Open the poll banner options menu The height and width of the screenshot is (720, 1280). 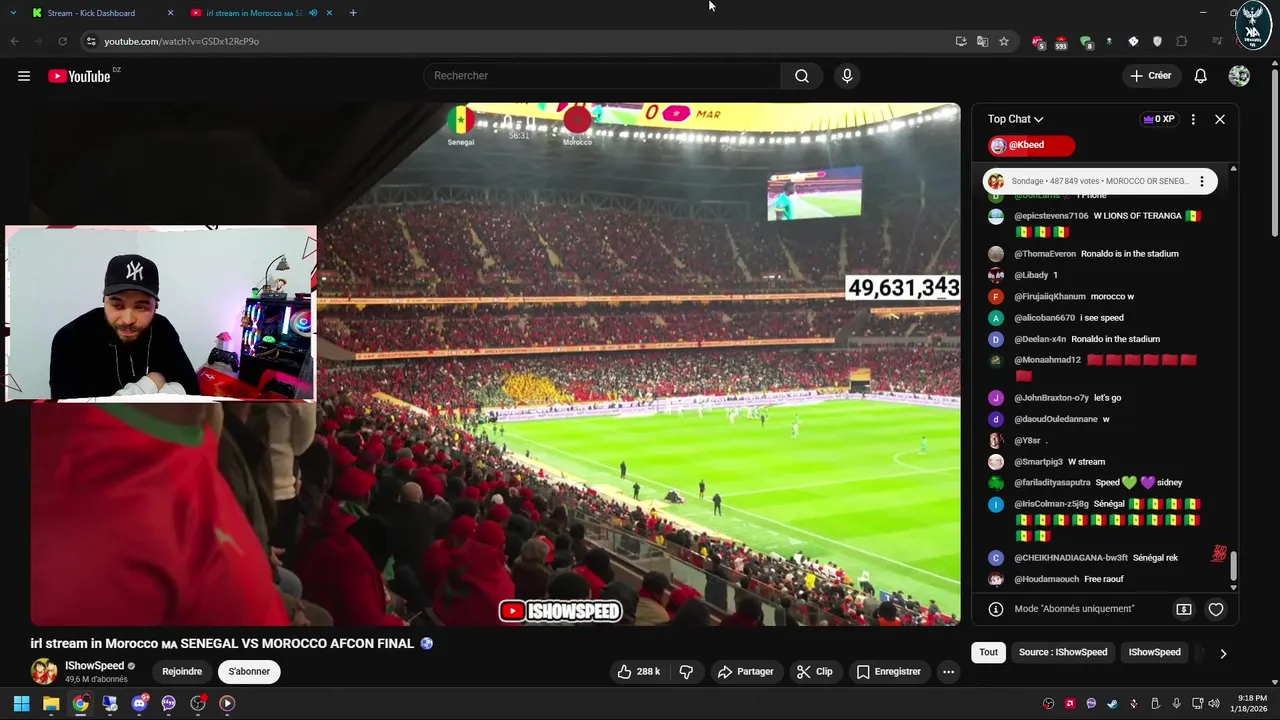click(x=1202, y=181)
